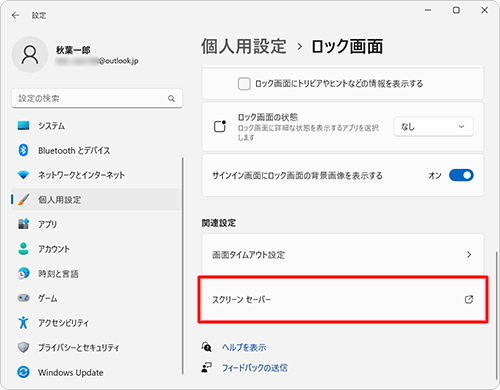The height and width of the screenshot is (390, 500).
Task: Open アクセシビリティ settings category
Action: 96,322
